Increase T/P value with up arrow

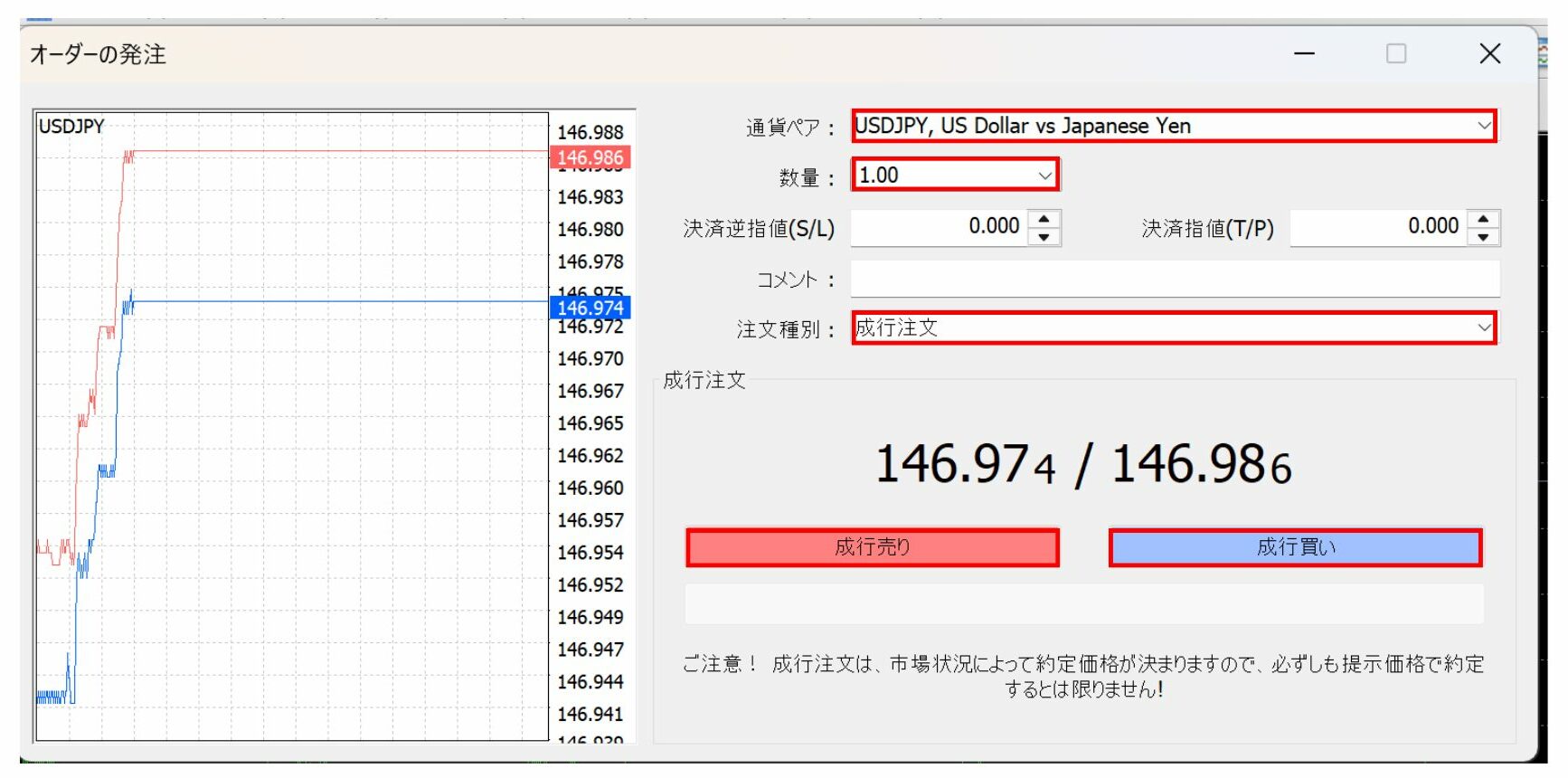point(1483,219)
